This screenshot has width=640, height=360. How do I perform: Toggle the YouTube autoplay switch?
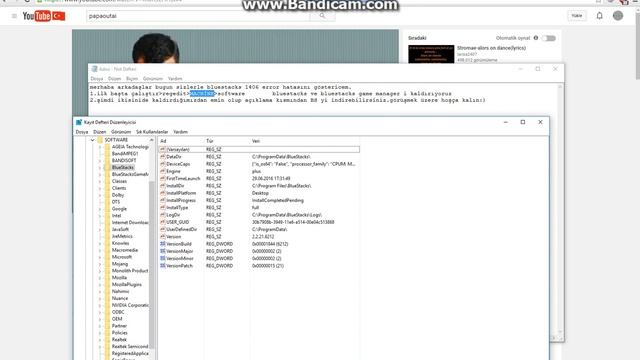pos(549,38)
